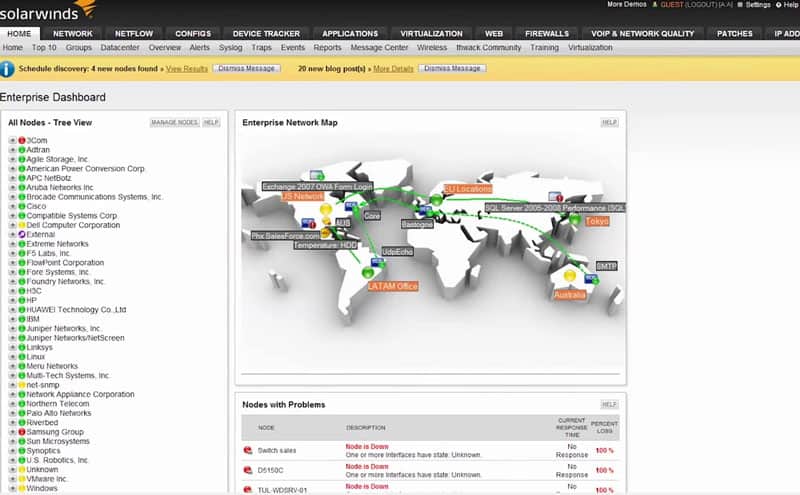
Task: Click the red 3Com status icon
Action: pyautogui.click(x=22, y=140)
